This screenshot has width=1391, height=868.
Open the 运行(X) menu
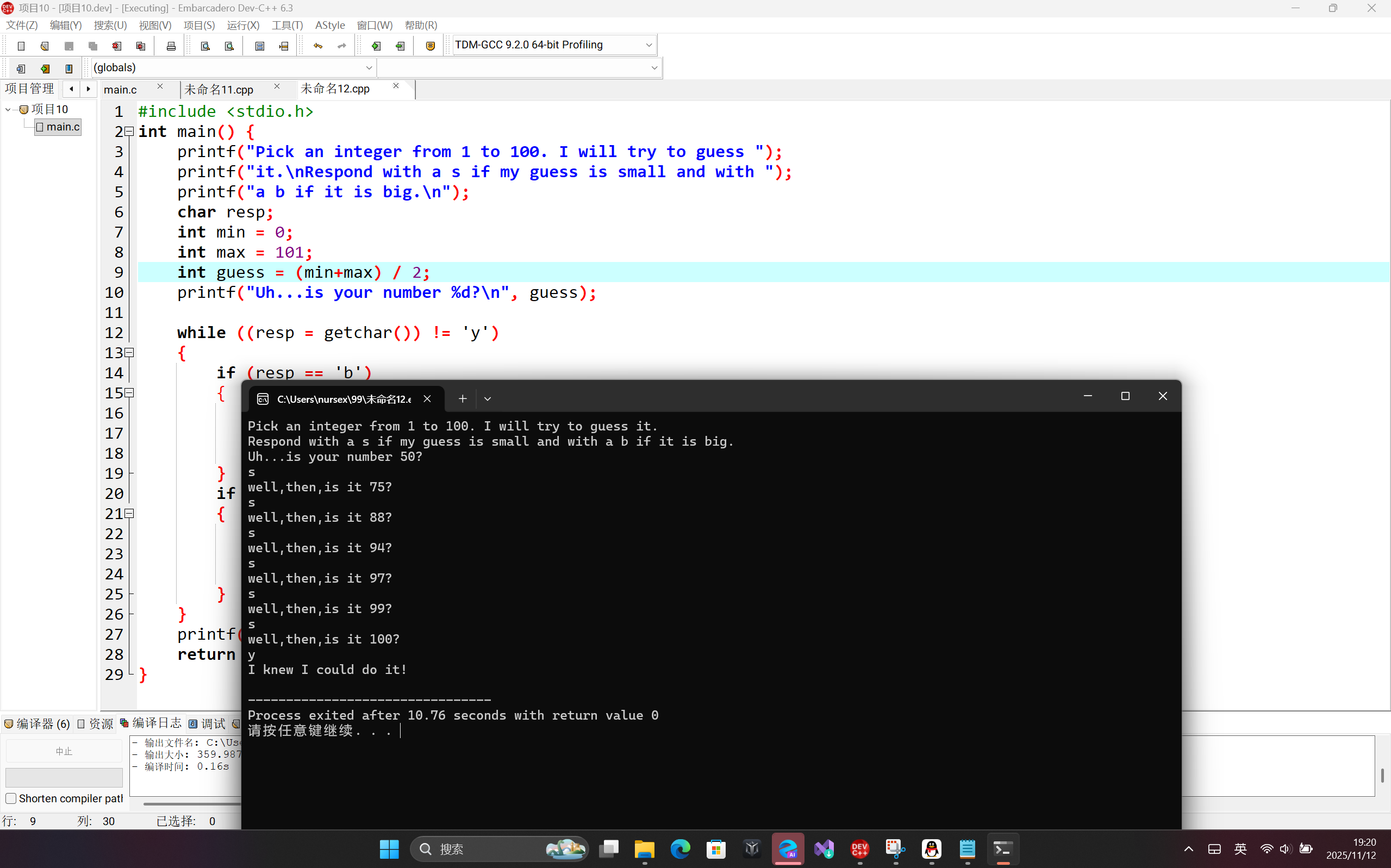click(x=243, y=25)
